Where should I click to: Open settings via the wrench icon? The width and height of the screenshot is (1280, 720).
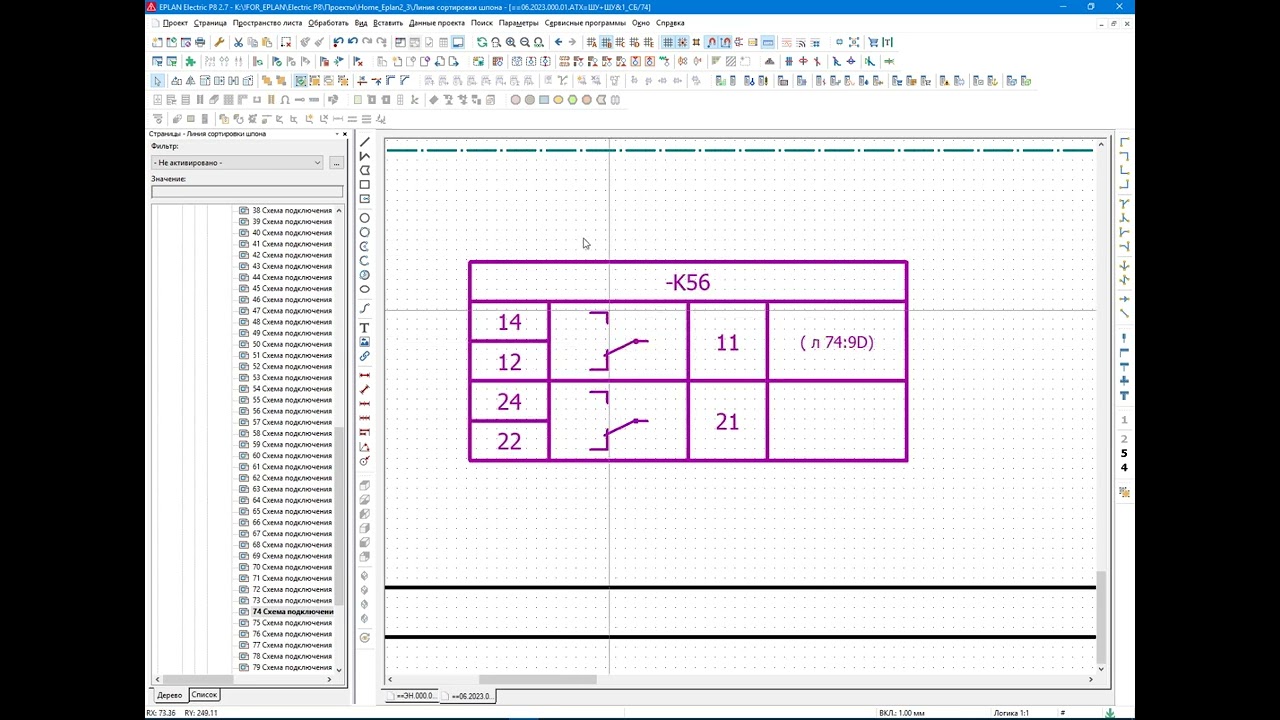[x=219, y=42]
